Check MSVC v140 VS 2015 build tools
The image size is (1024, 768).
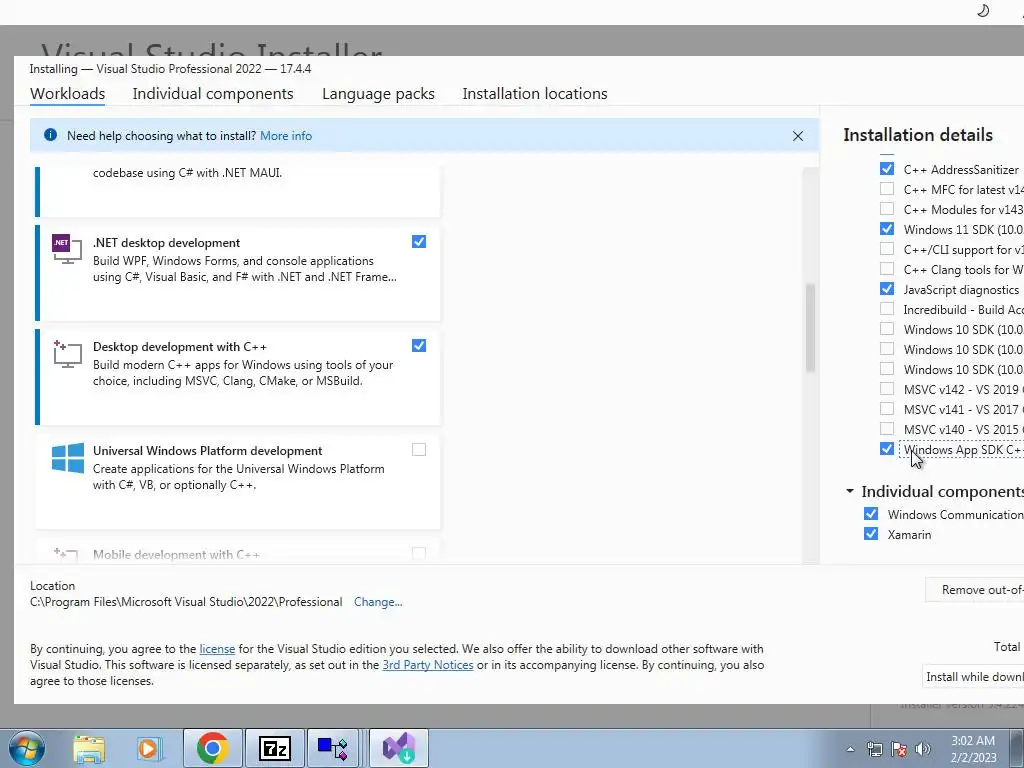click(x=887, y=429)
